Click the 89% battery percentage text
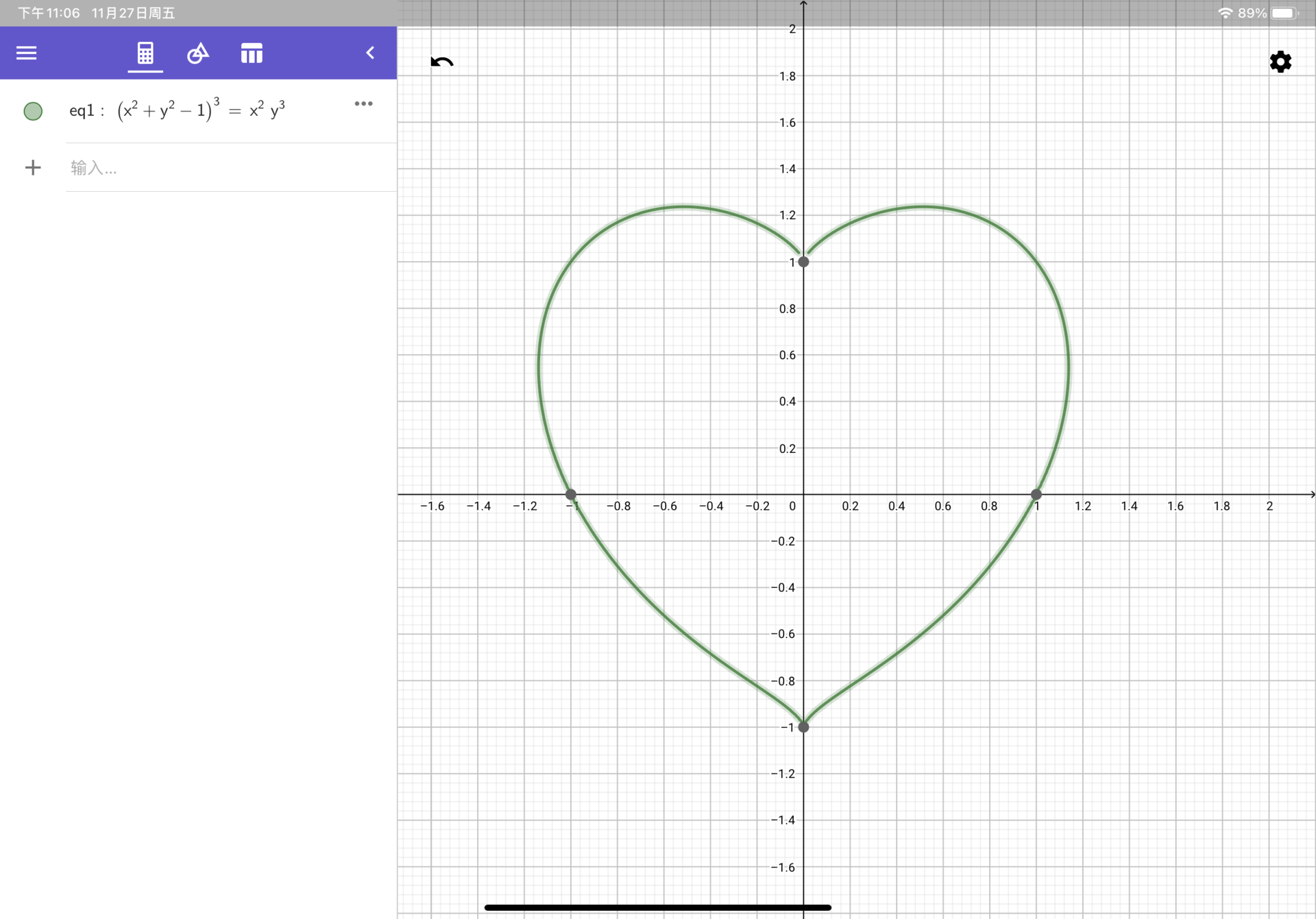This screenshot has width=1316, height=919. click(1252, 13)
